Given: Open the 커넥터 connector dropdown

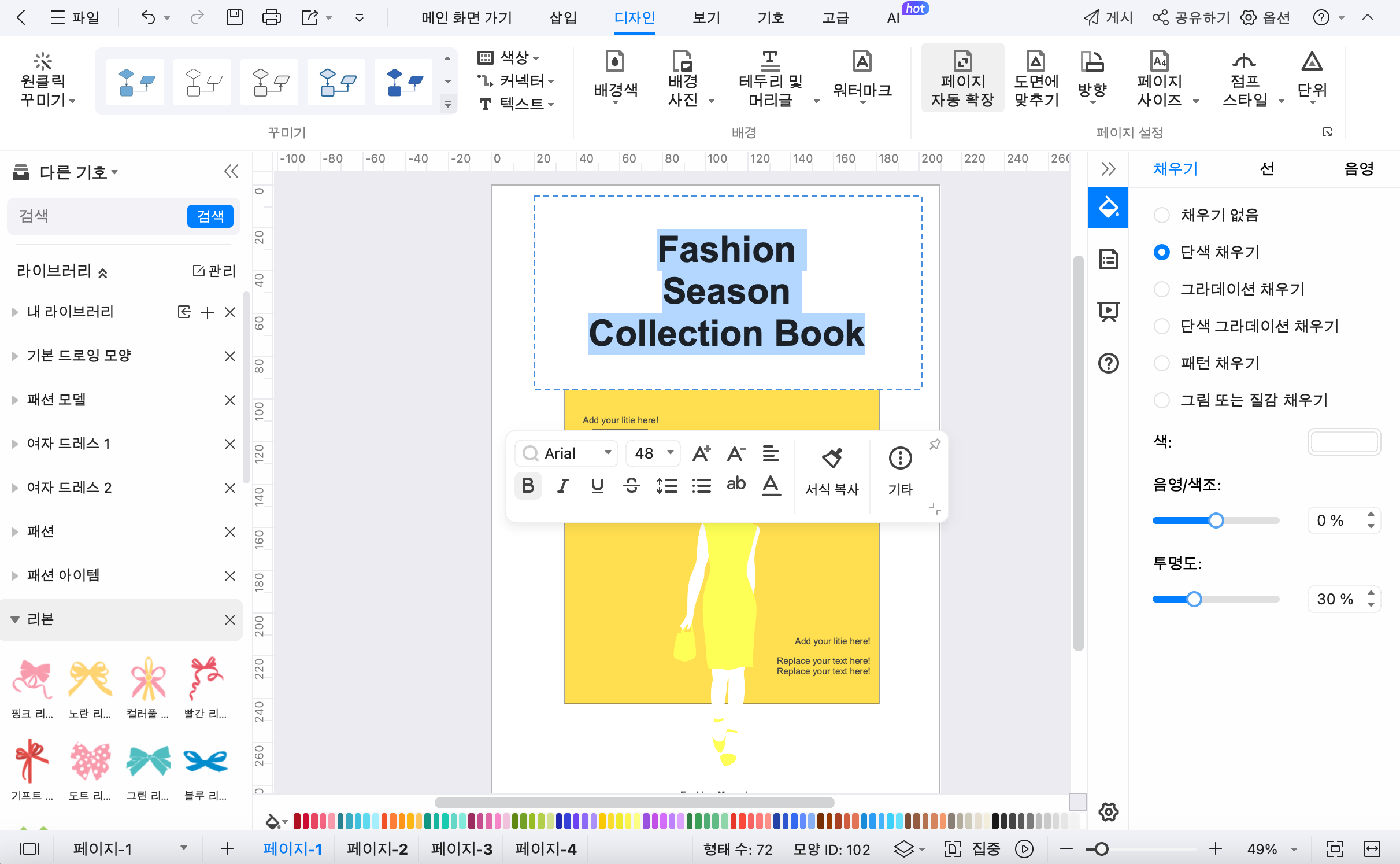Looking at the screenshot, I should click(516, 80).
